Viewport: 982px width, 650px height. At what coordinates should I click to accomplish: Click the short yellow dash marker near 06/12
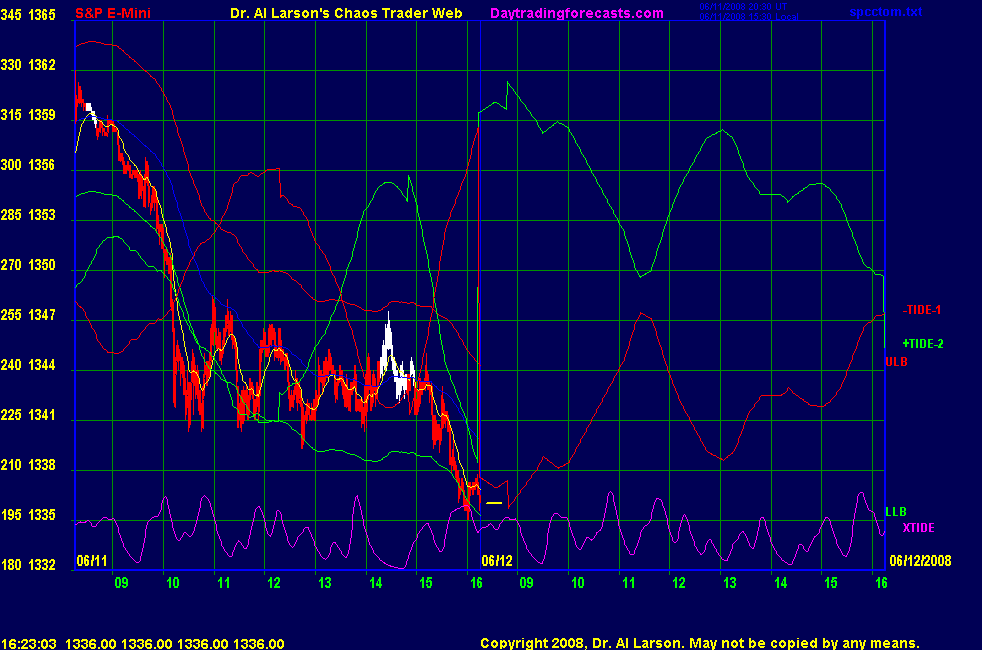coord(494,503)
